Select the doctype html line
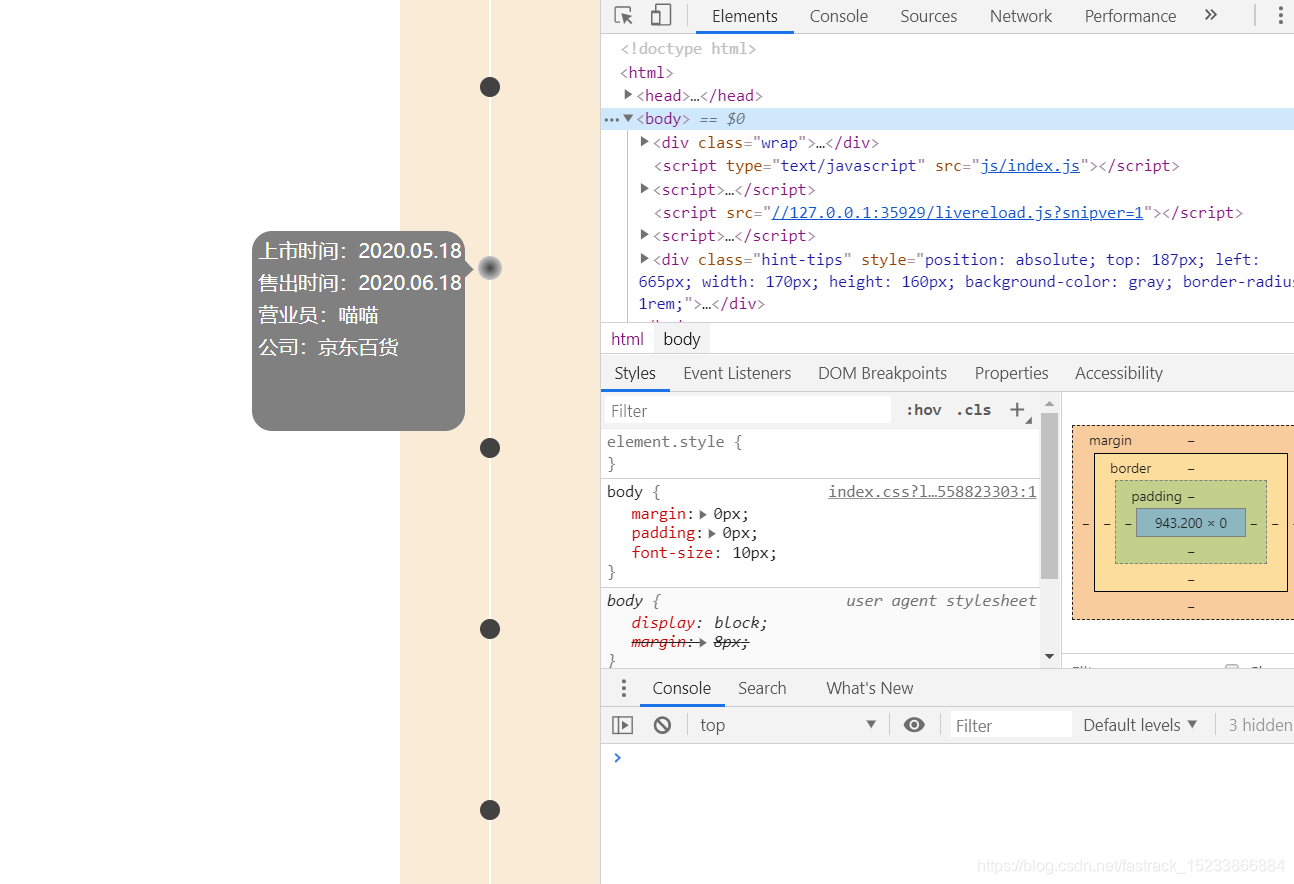 [x=688, y=48]
